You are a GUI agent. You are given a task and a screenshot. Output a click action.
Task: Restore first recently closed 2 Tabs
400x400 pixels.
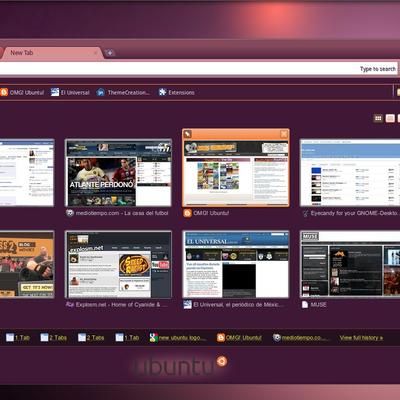(x=54, y=338)
